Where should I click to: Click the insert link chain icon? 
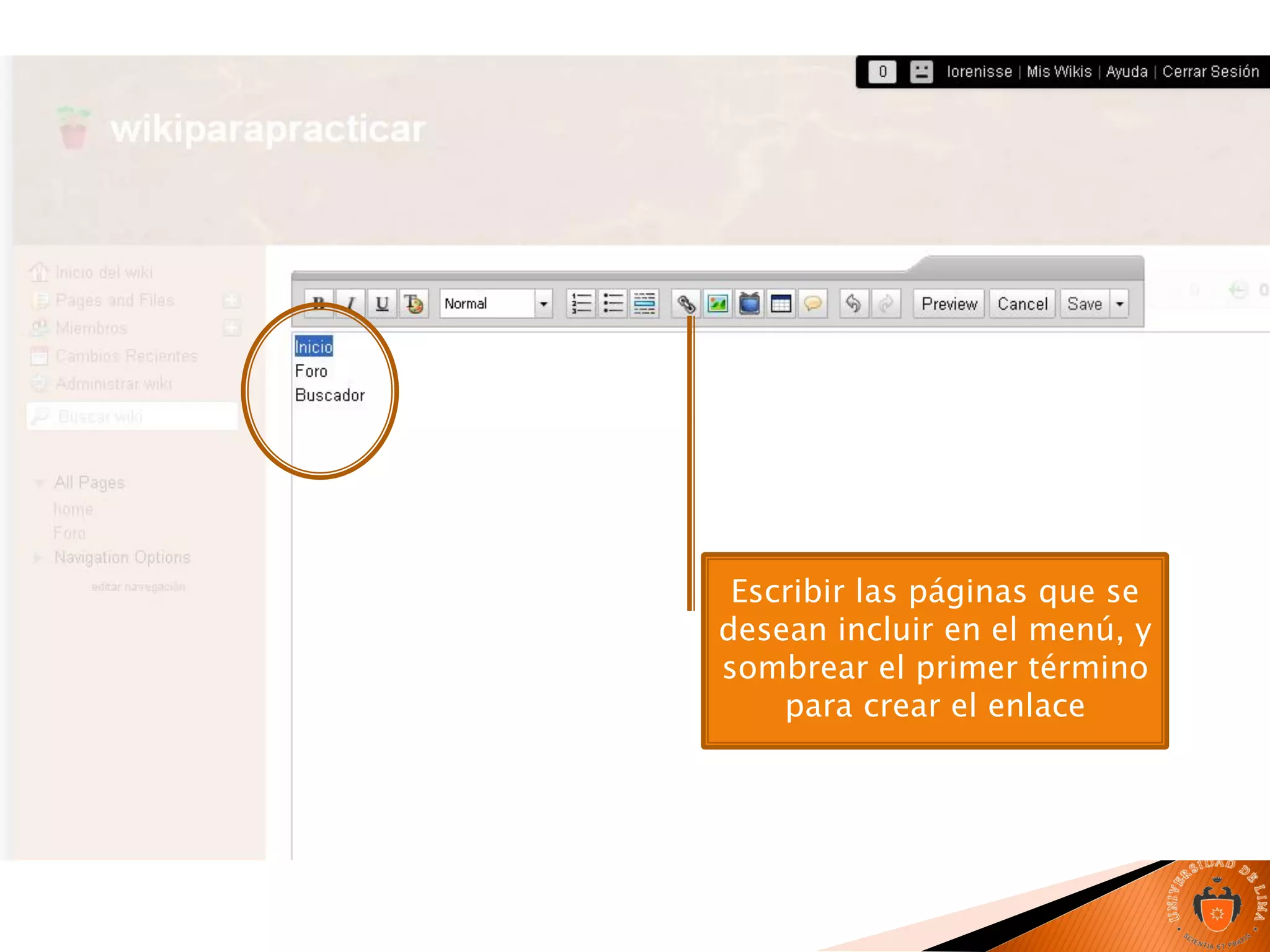click(686, 304)
